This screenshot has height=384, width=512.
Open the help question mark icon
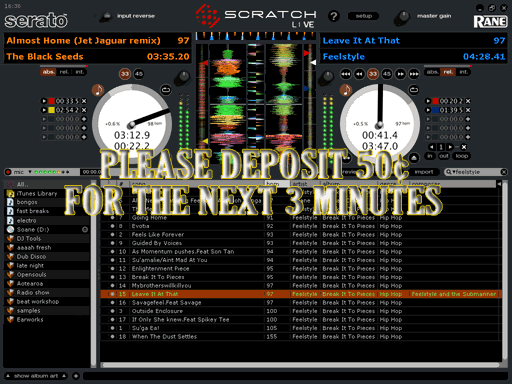pyautogui.click(x=334, y=16)
